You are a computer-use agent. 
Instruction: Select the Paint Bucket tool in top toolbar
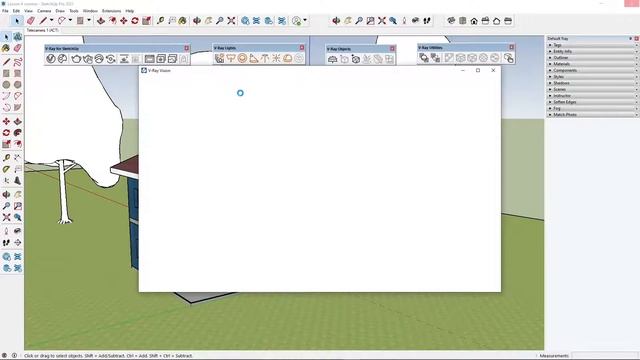pyautogui.click(x=182, y=20)
